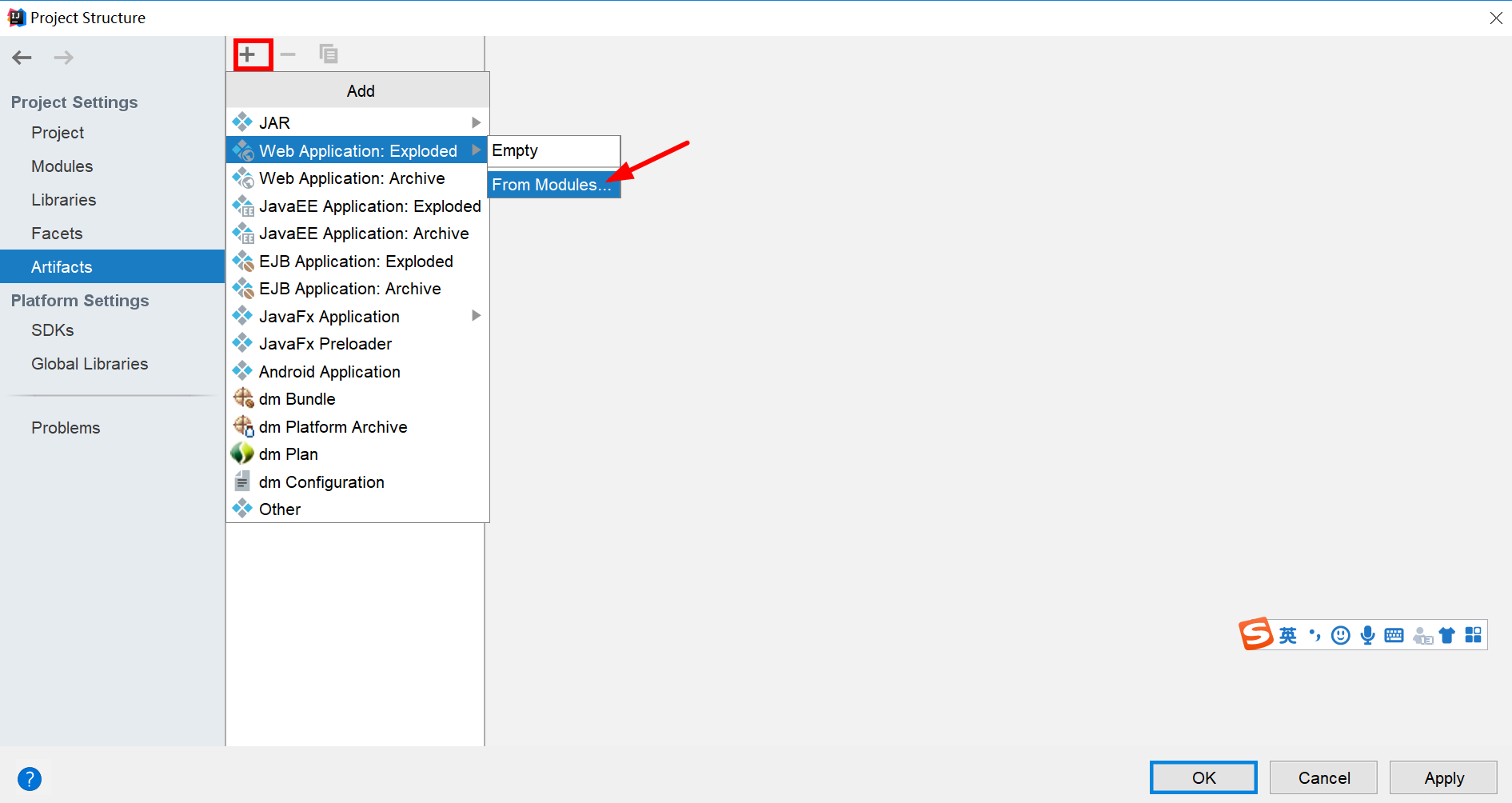The image size is (1512, 803).
Task: Click the Android Application icon
Action: point(242,371)
